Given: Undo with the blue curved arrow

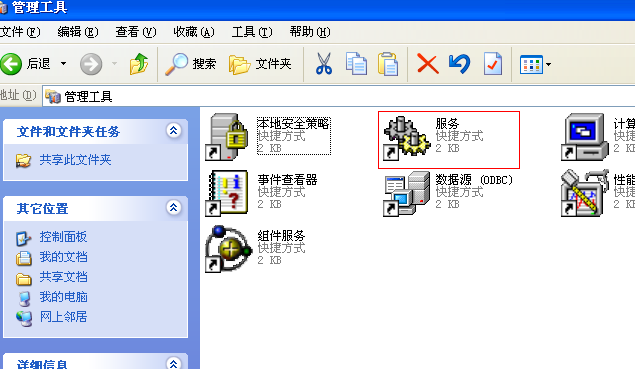Looking at the screenshot, I should 460,64.
